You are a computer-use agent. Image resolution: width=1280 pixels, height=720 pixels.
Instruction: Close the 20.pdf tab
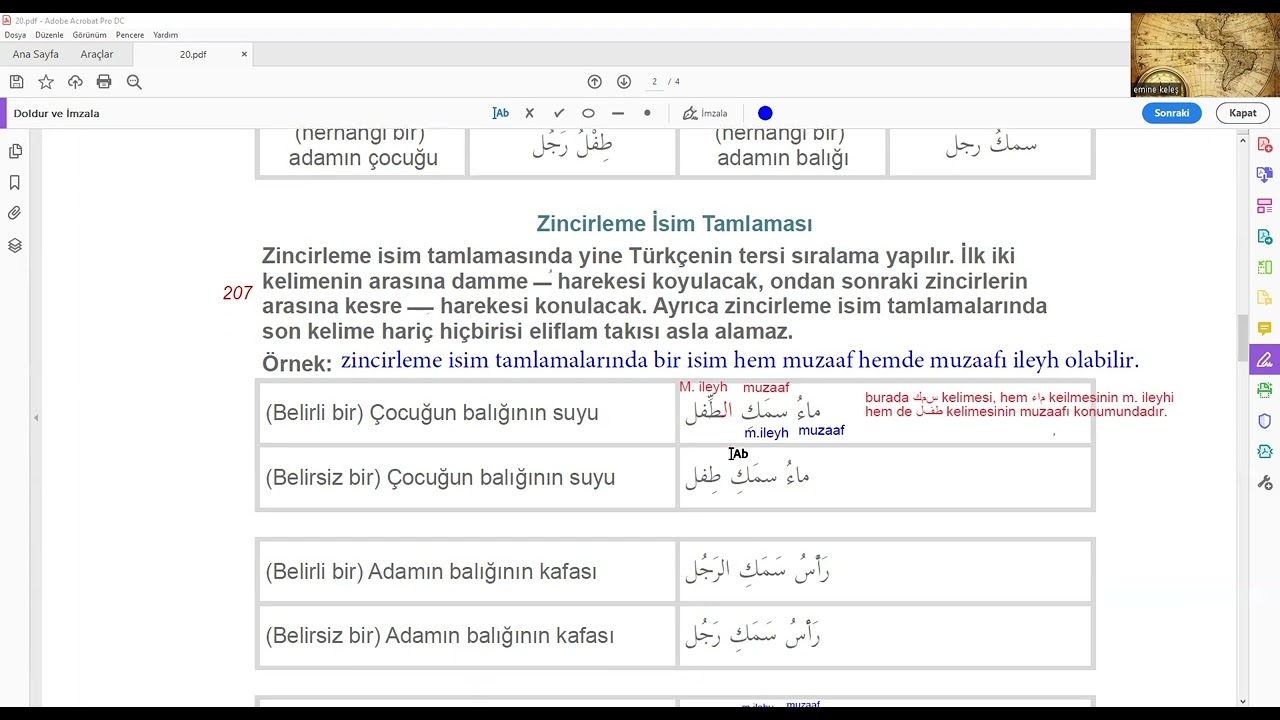(x=244, y=54)
